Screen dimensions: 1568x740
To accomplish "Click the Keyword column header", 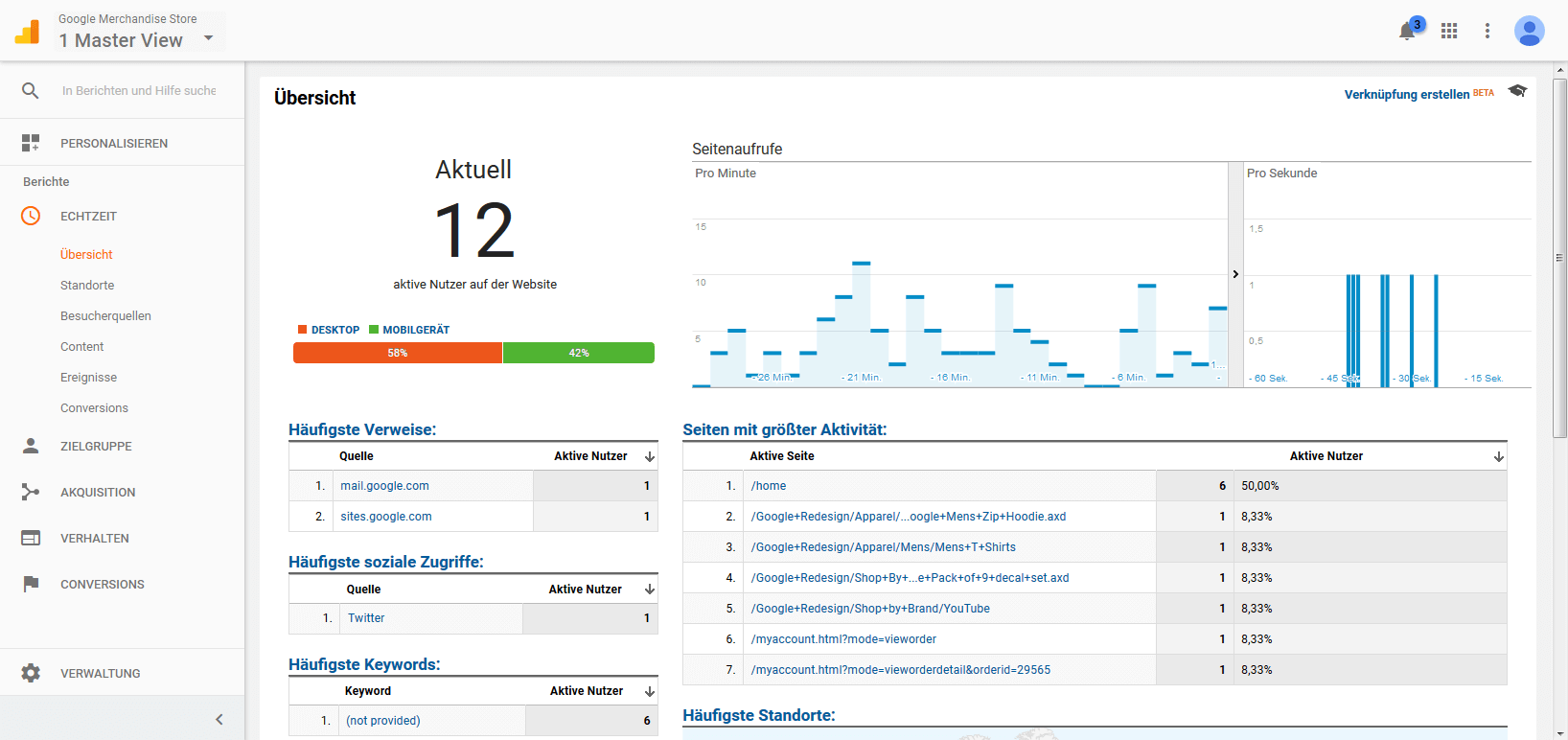I will coord(368,691).
